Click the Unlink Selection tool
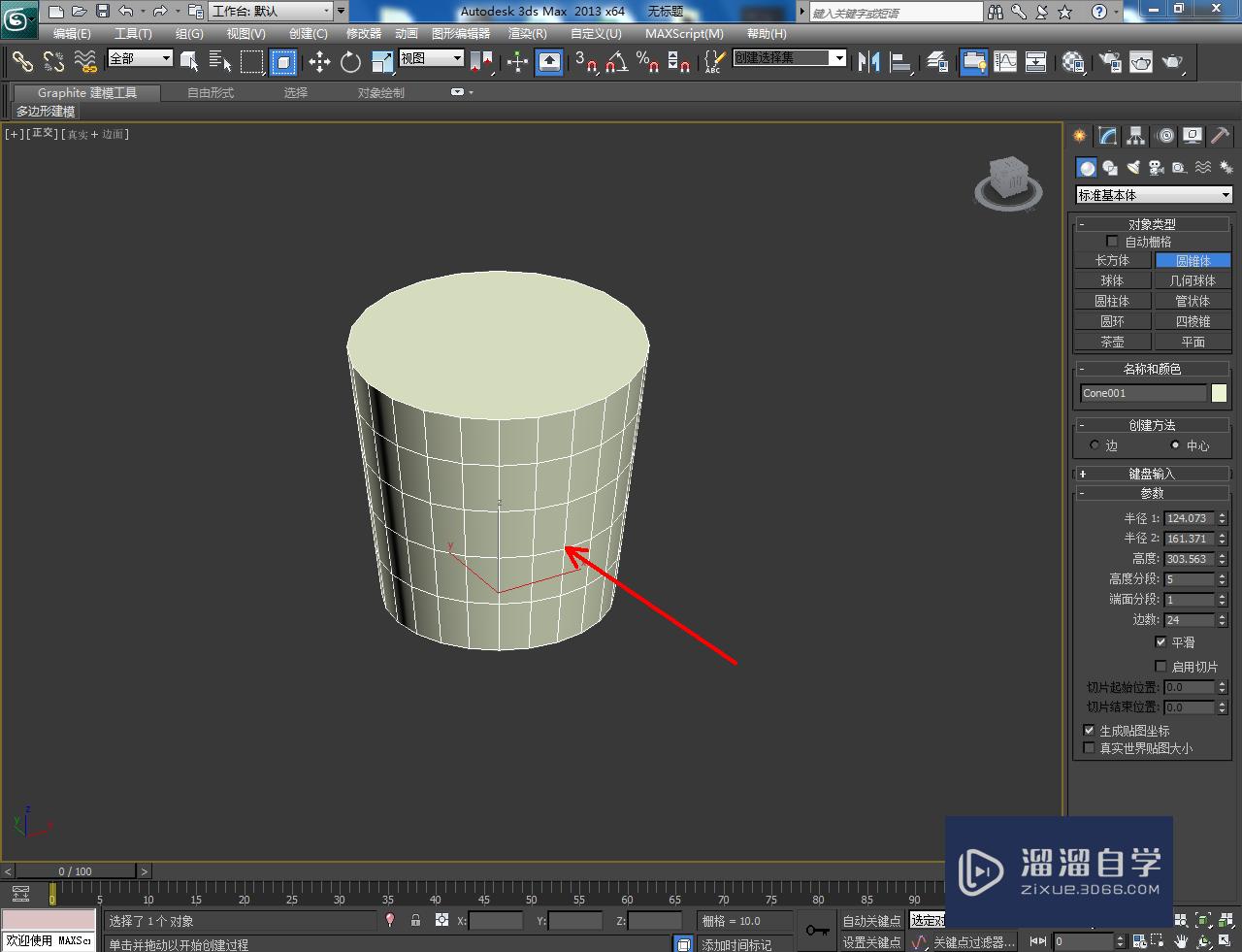This screenshot has width=1242, height=952. (53, 62)
